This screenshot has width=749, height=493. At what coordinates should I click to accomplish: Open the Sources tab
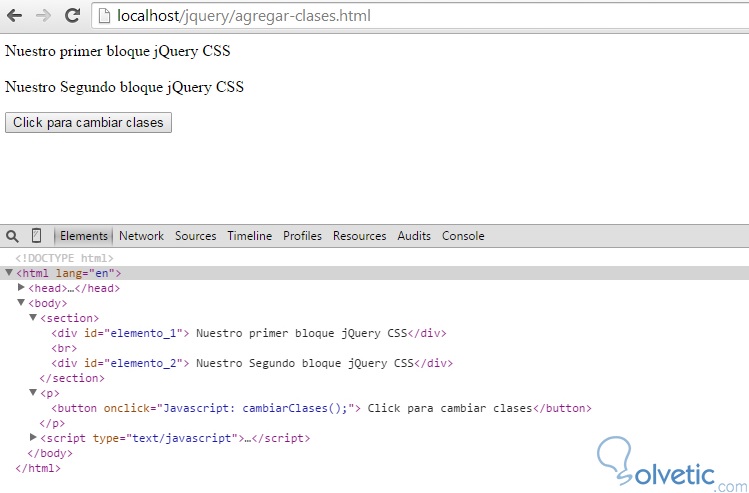point(195,236)
